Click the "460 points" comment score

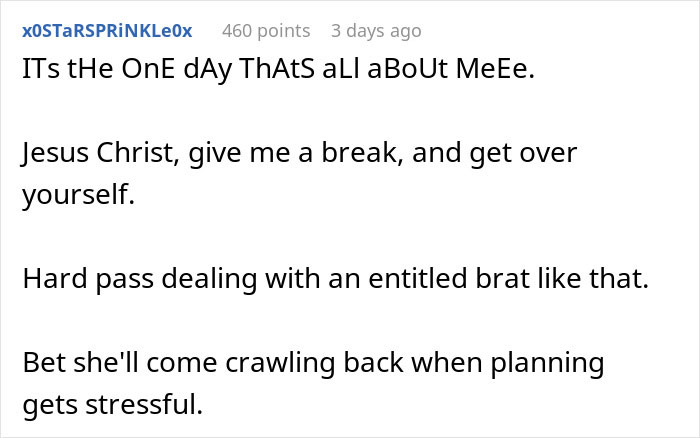(x=265, y=31)
